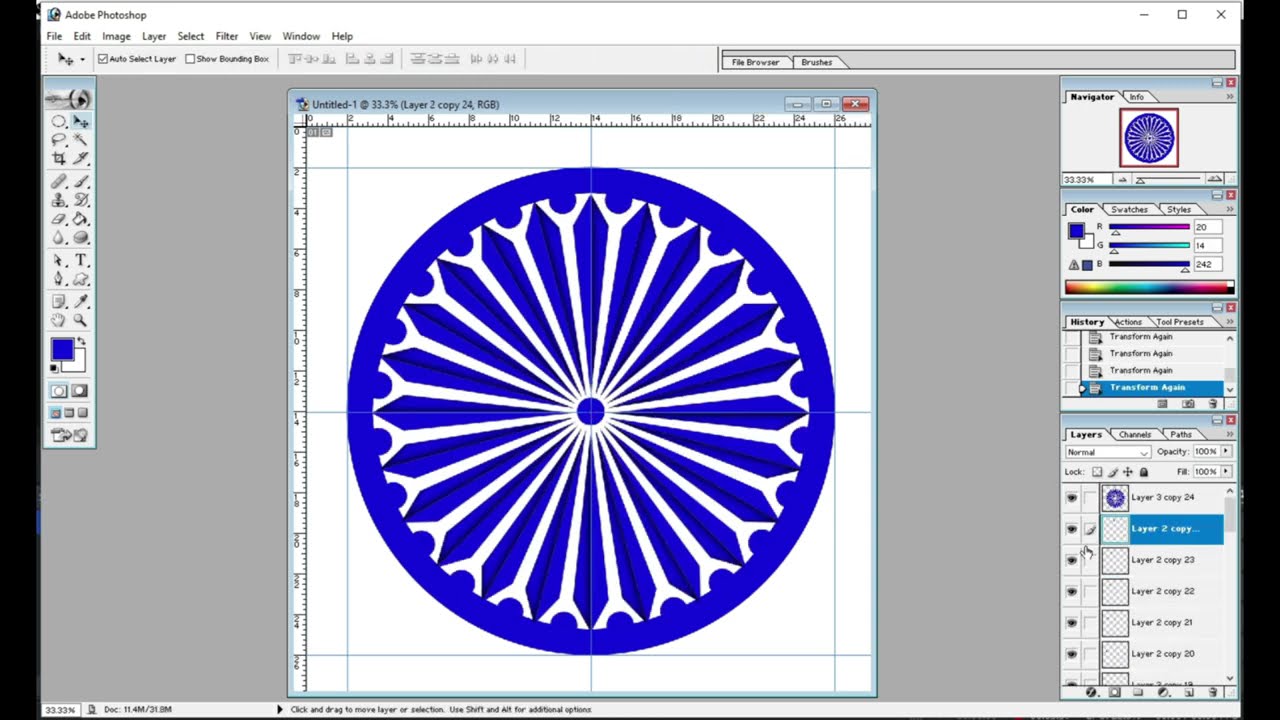1280x720 pixels.
Task: Open the File Browser tab
Action: tap(755, 62)
